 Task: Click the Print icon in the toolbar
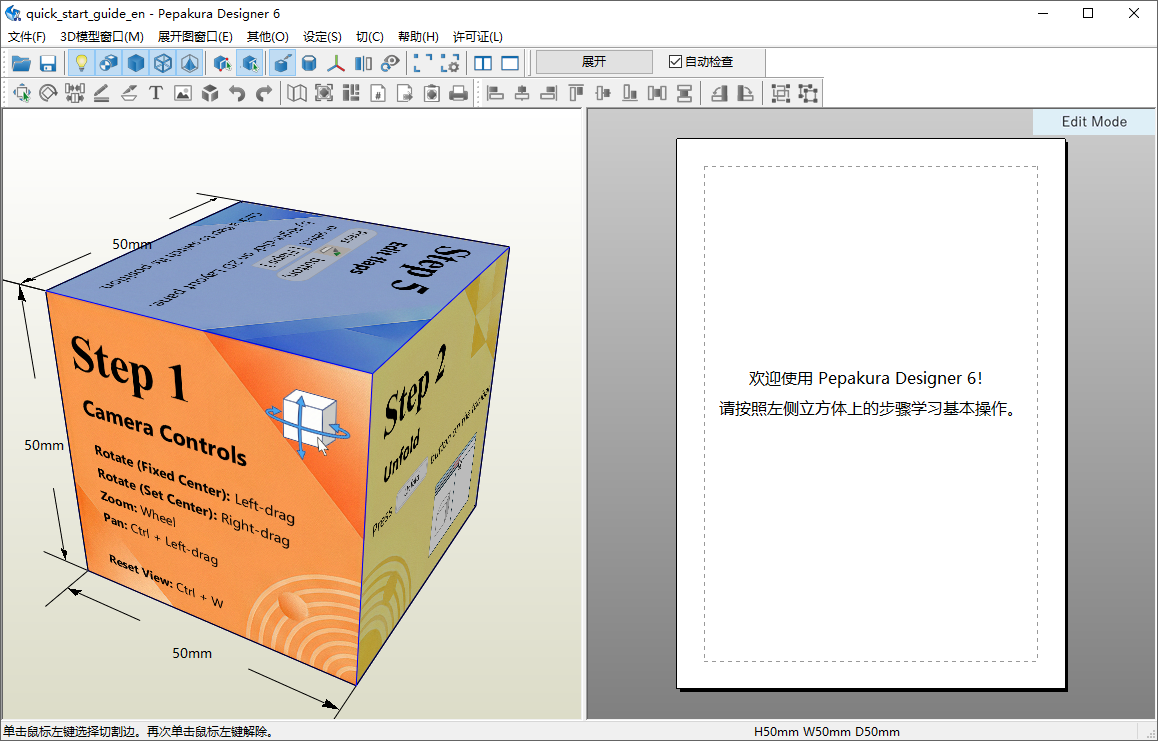(457, 92)
